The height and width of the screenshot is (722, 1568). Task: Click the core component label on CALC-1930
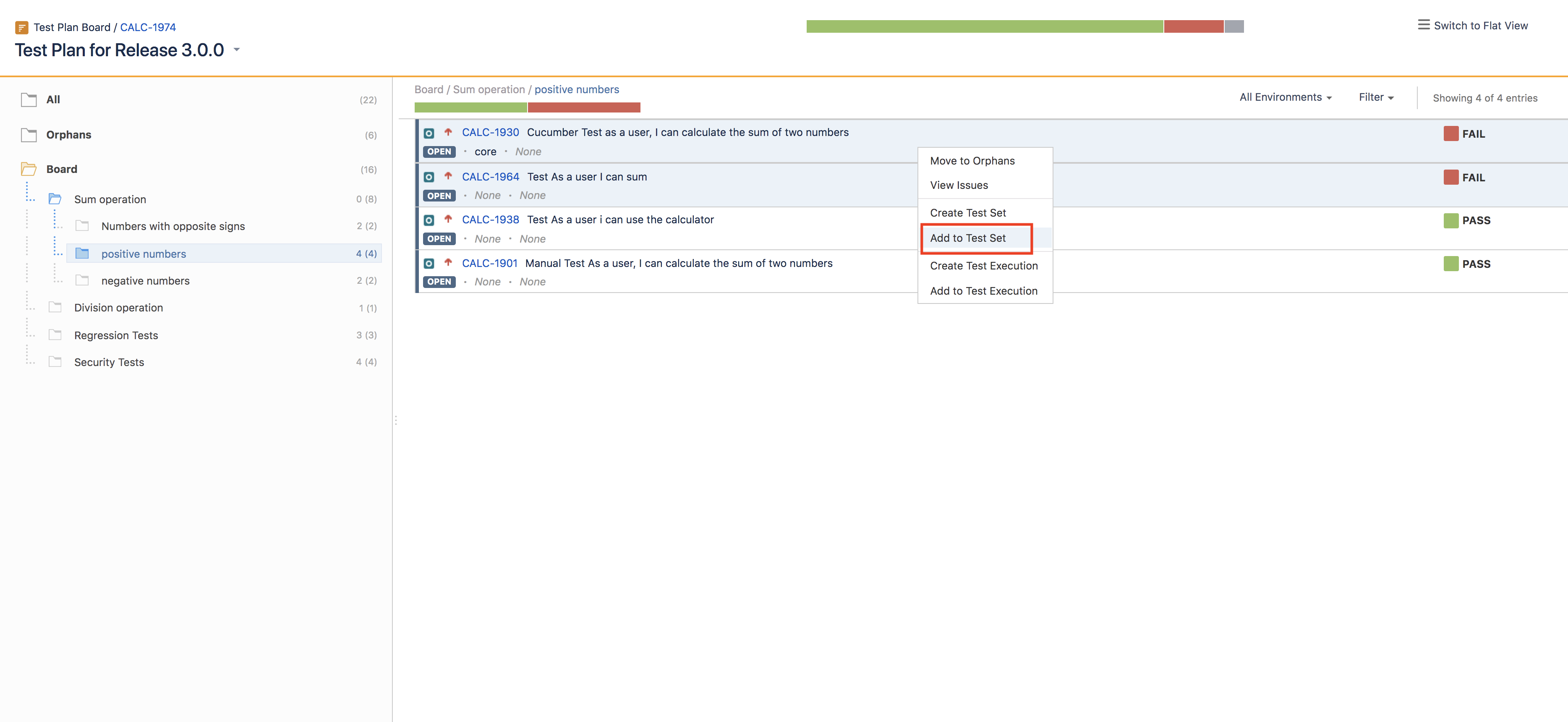click(x=485, y=152)
